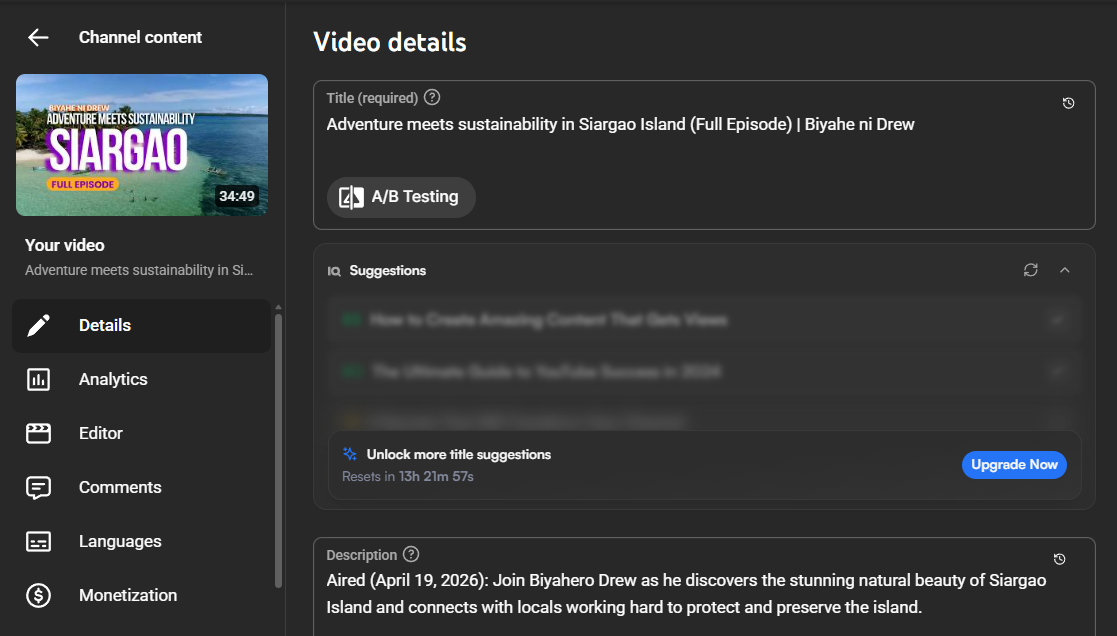Click the 'Unlock more title suggestions' text
The height and width of the screenshot is (636, 1117).
click(459, 454)
